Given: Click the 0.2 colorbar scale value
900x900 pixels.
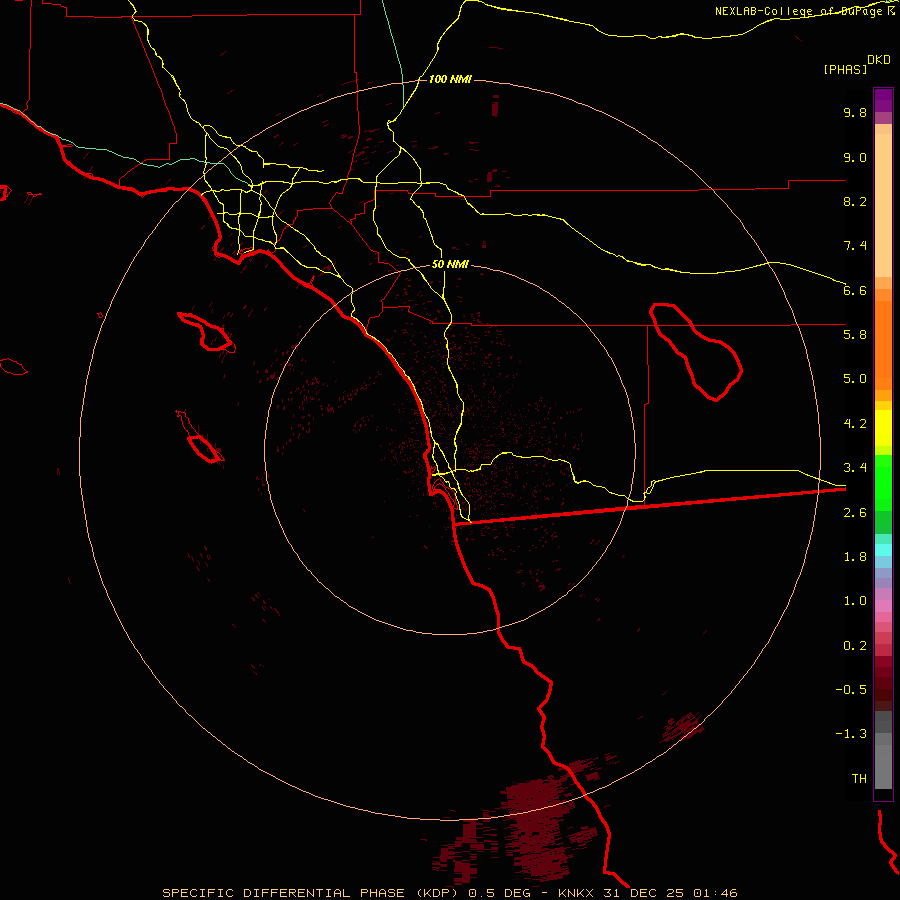Looking at the screenshot, I should coord(855,646).
